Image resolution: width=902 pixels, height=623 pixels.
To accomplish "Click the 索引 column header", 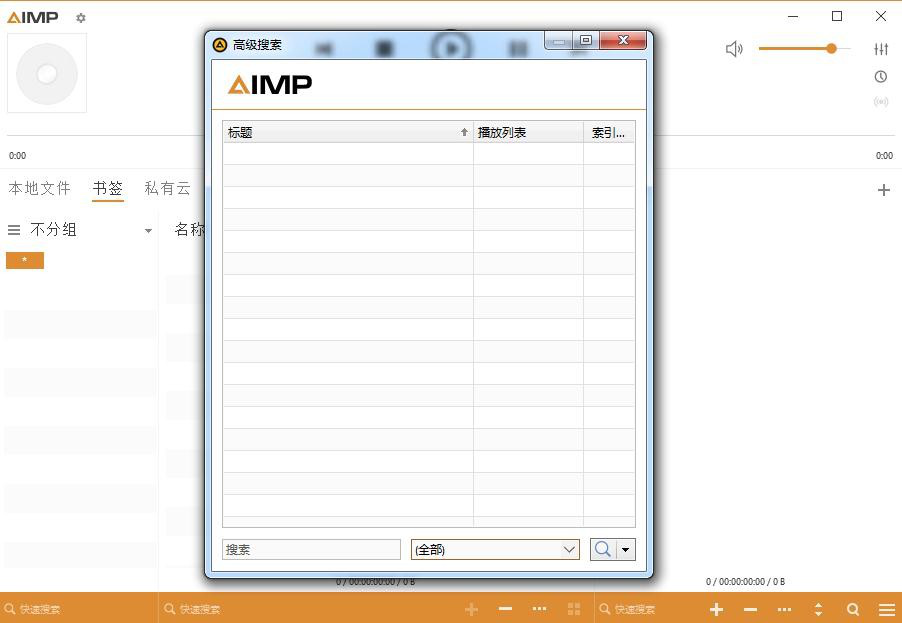I will [x=609, y=132].
